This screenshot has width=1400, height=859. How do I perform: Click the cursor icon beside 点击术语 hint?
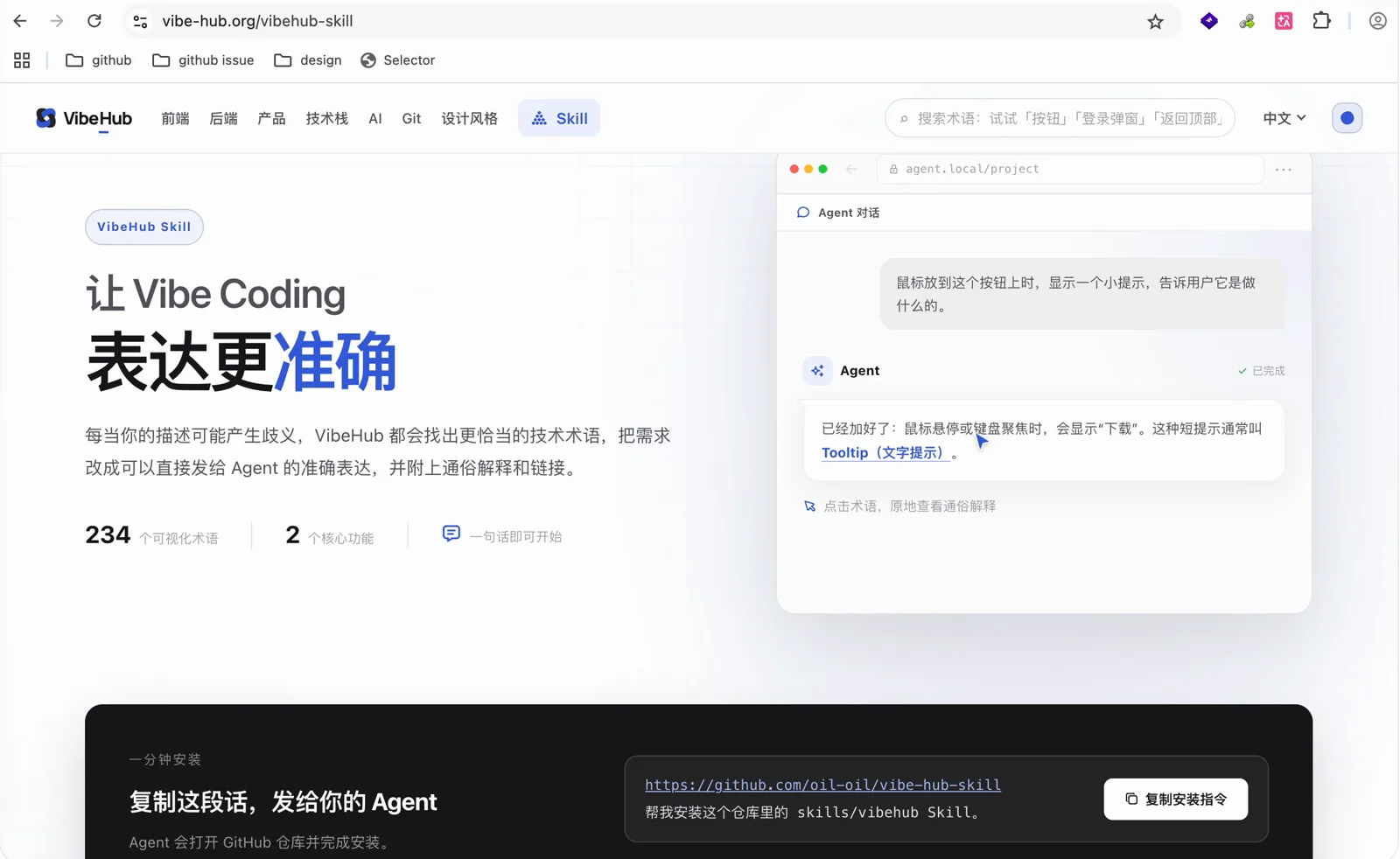[x=810, y=506]
